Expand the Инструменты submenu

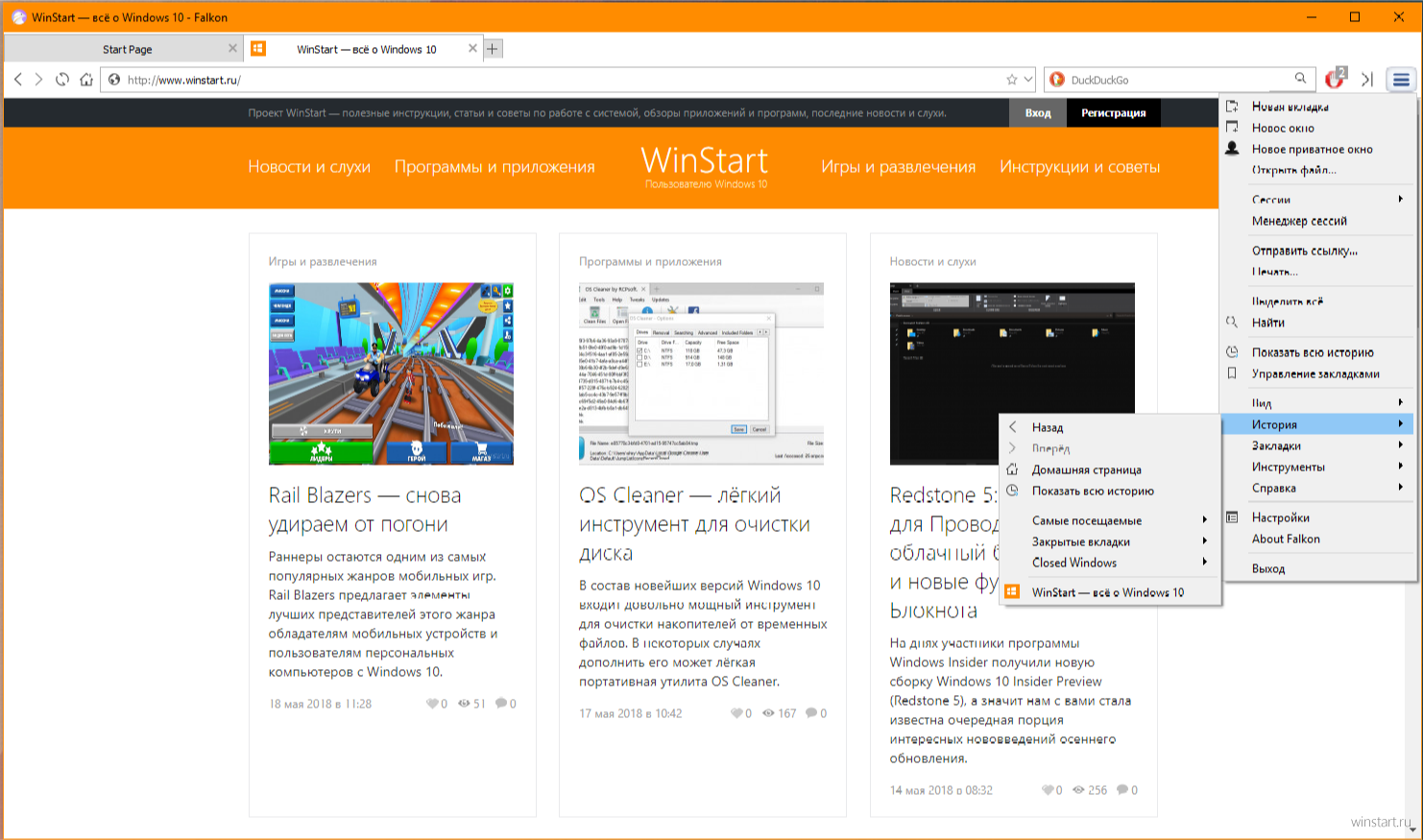point(1320,467)
